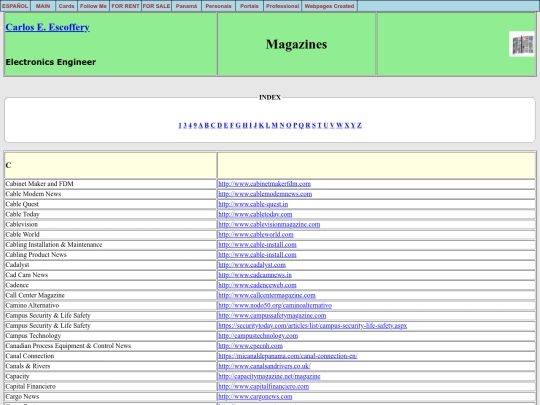This screenshot has height=405, width=540.
Task: Open callcentermagazine.com link
Action: [x=267, y=295]
